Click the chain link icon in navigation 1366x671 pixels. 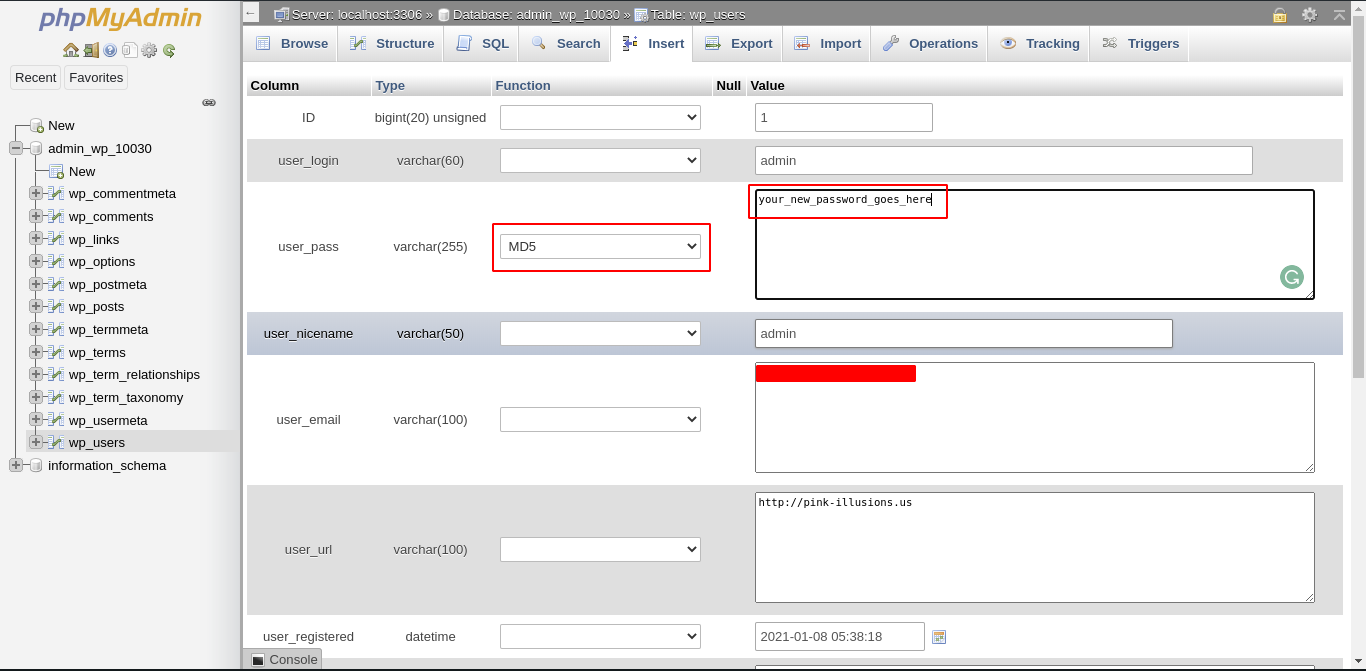[x=209, y=102]
